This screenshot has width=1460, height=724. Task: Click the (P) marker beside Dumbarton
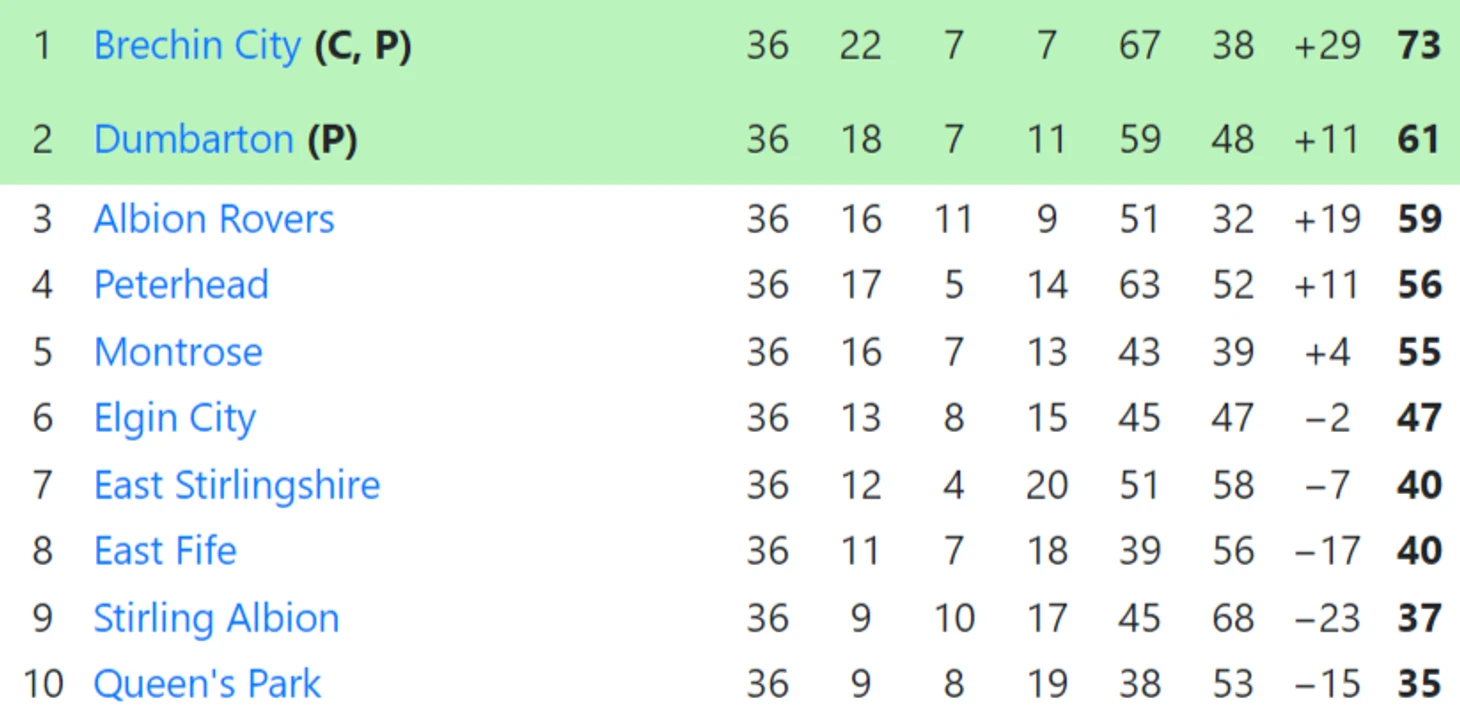point(332,139)
